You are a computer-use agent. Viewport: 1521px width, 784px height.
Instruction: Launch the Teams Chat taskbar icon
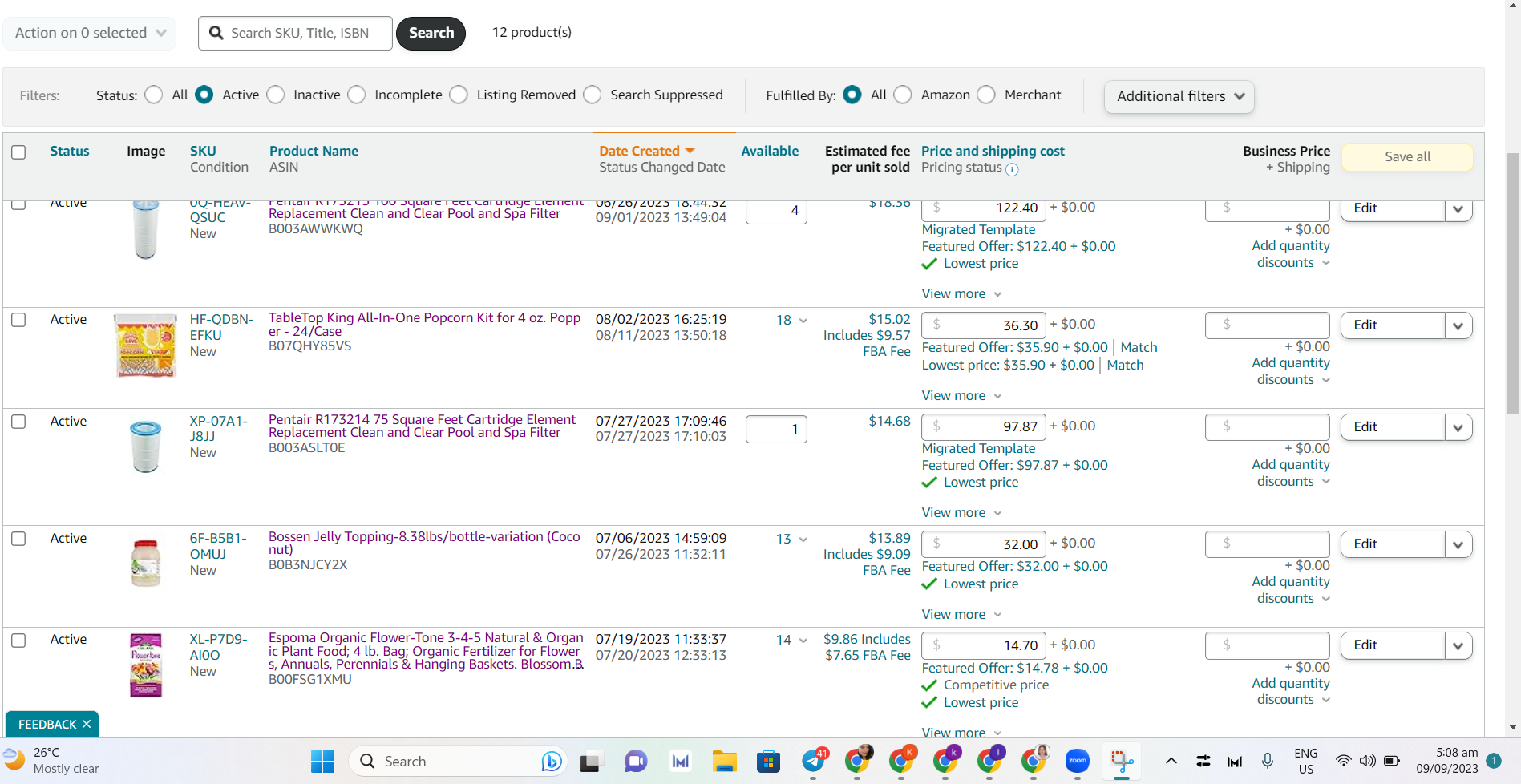coord(636,761)
